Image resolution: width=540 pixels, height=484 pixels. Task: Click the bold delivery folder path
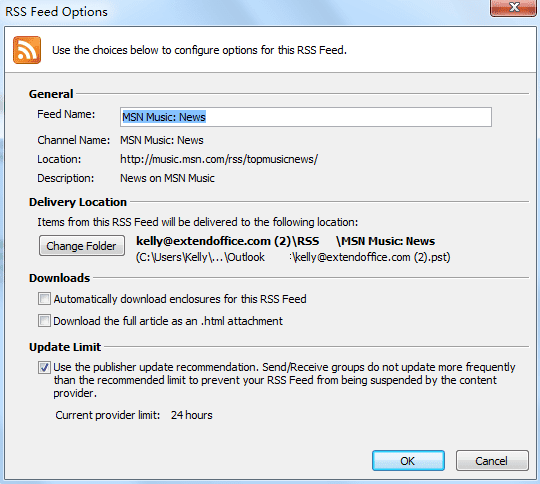285,241
